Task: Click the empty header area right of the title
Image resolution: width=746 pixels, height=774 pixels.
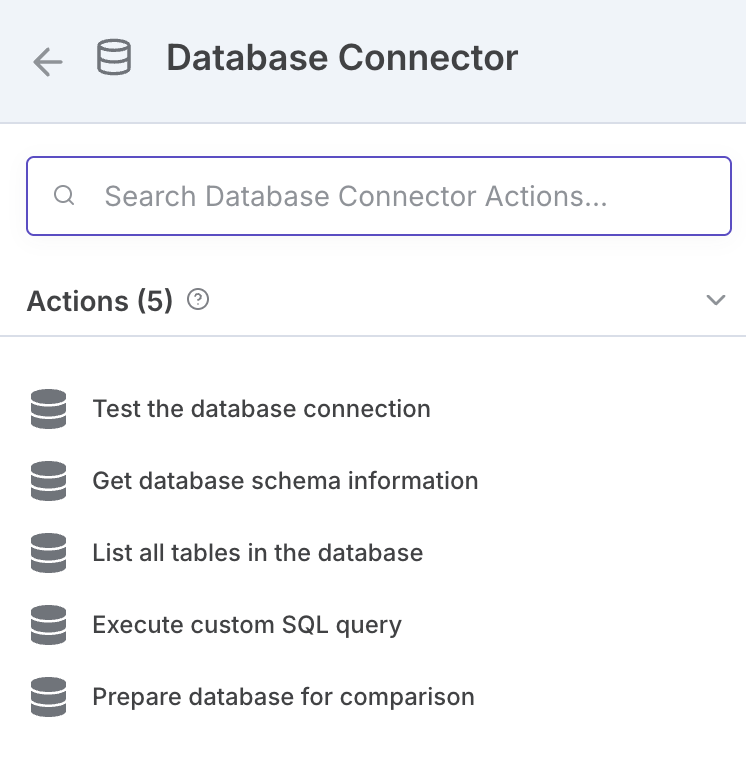Action: 632,59
